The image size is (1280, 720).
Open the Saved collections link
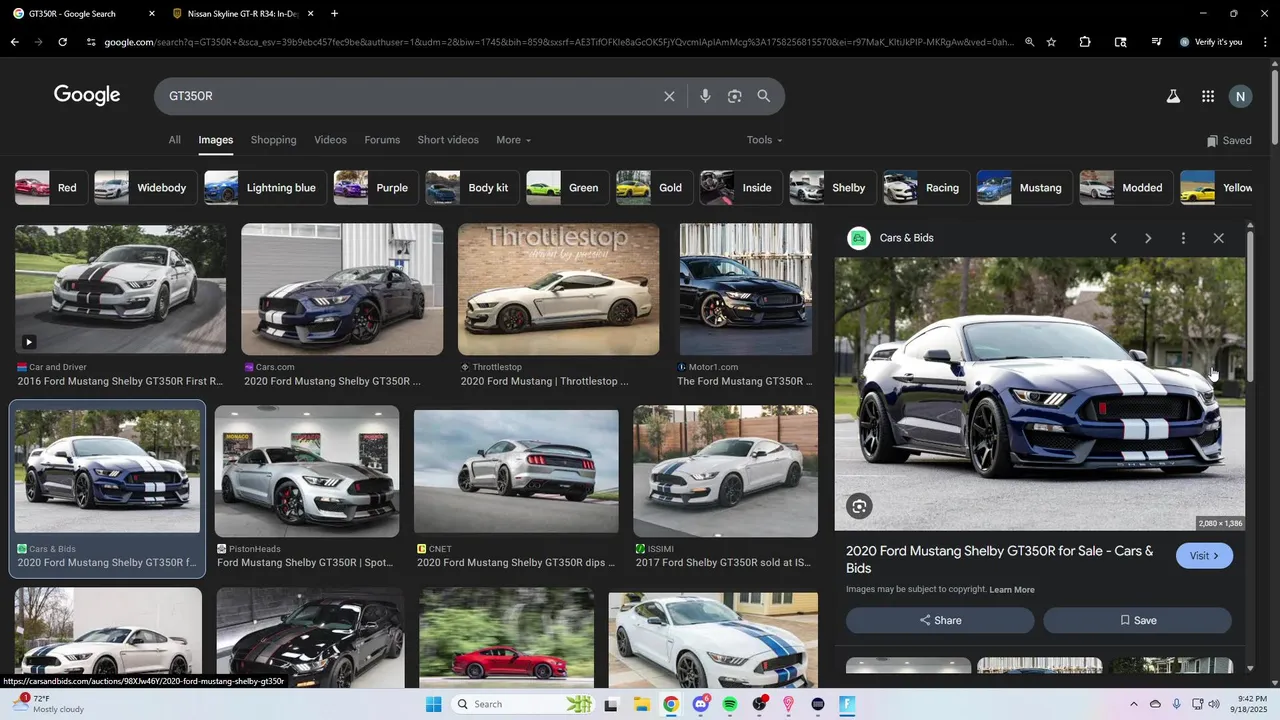coord(1229,140)
